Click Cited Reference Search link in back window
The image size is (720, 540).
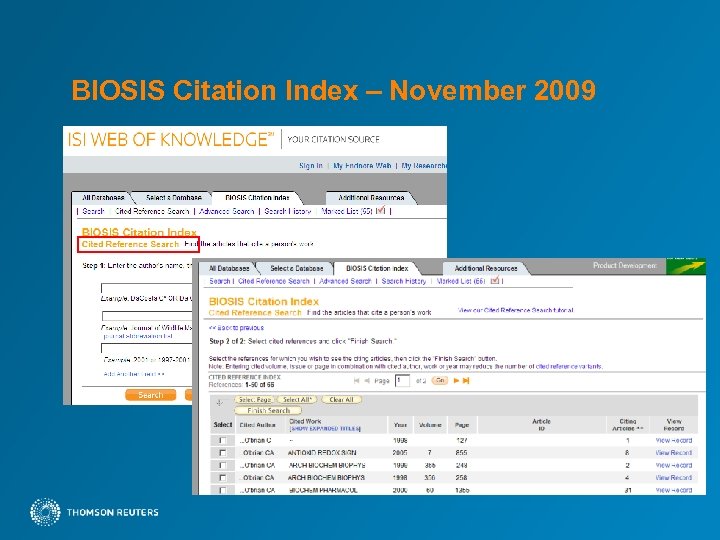point(152,211)
